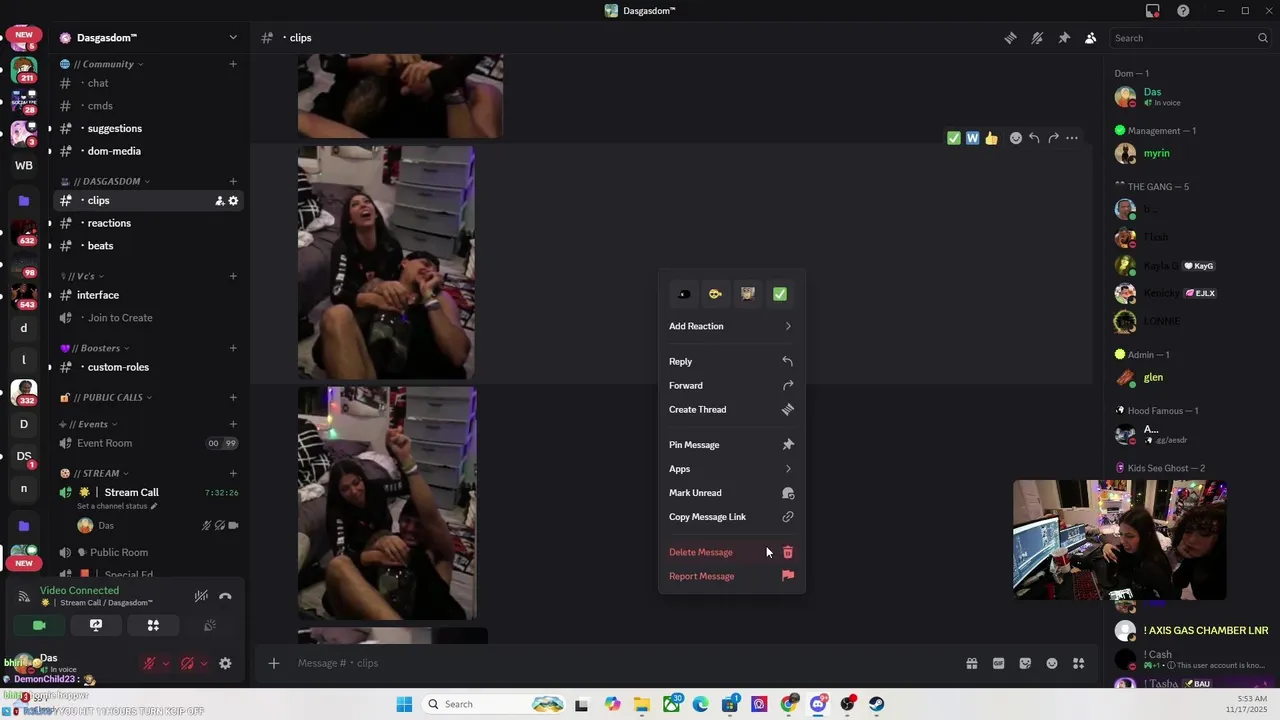Select Mark Unread menu entry

coord(731,493)
